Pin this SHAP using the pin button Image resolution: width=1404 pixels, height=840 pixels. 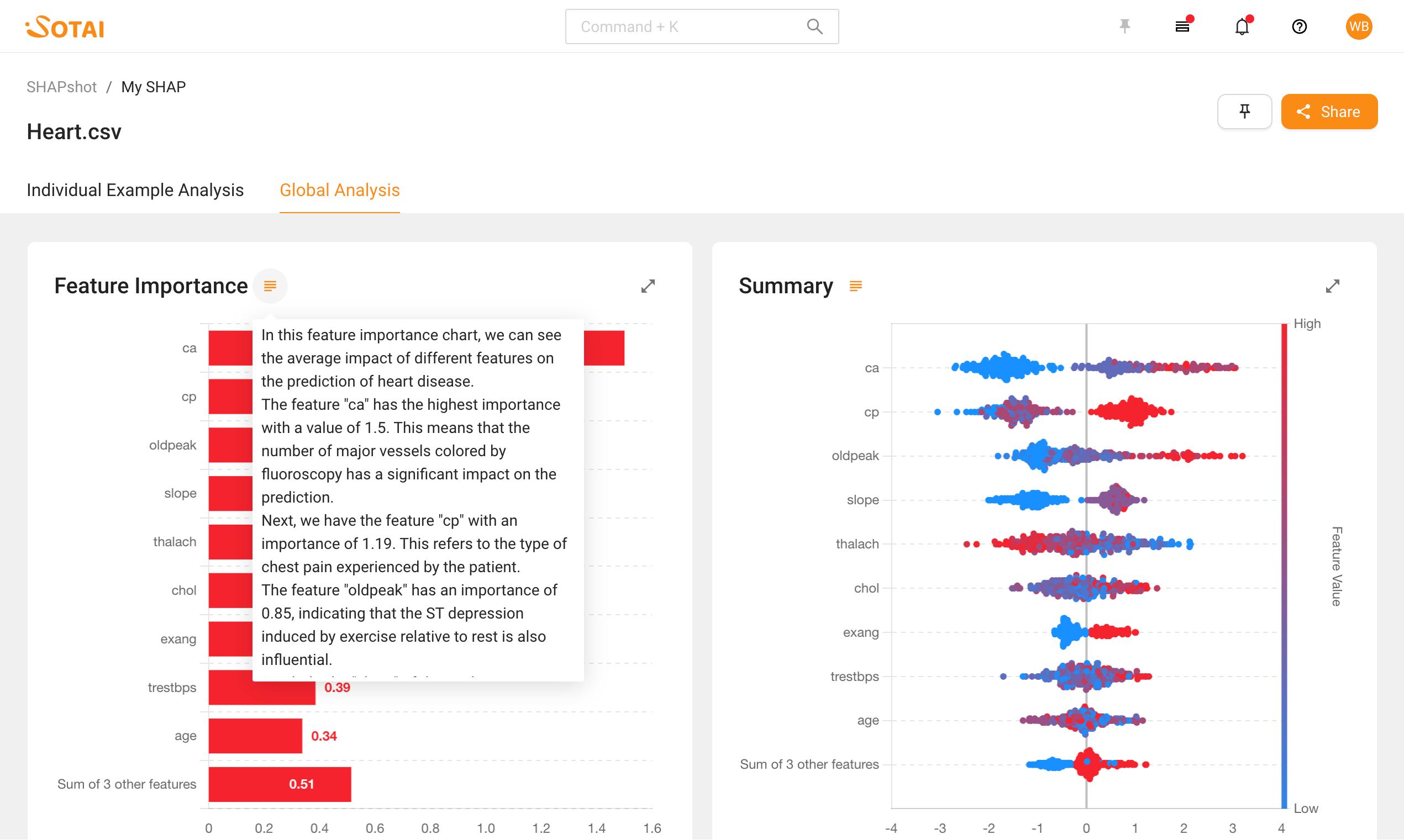pyautogui.click(x=1244, y=112)
